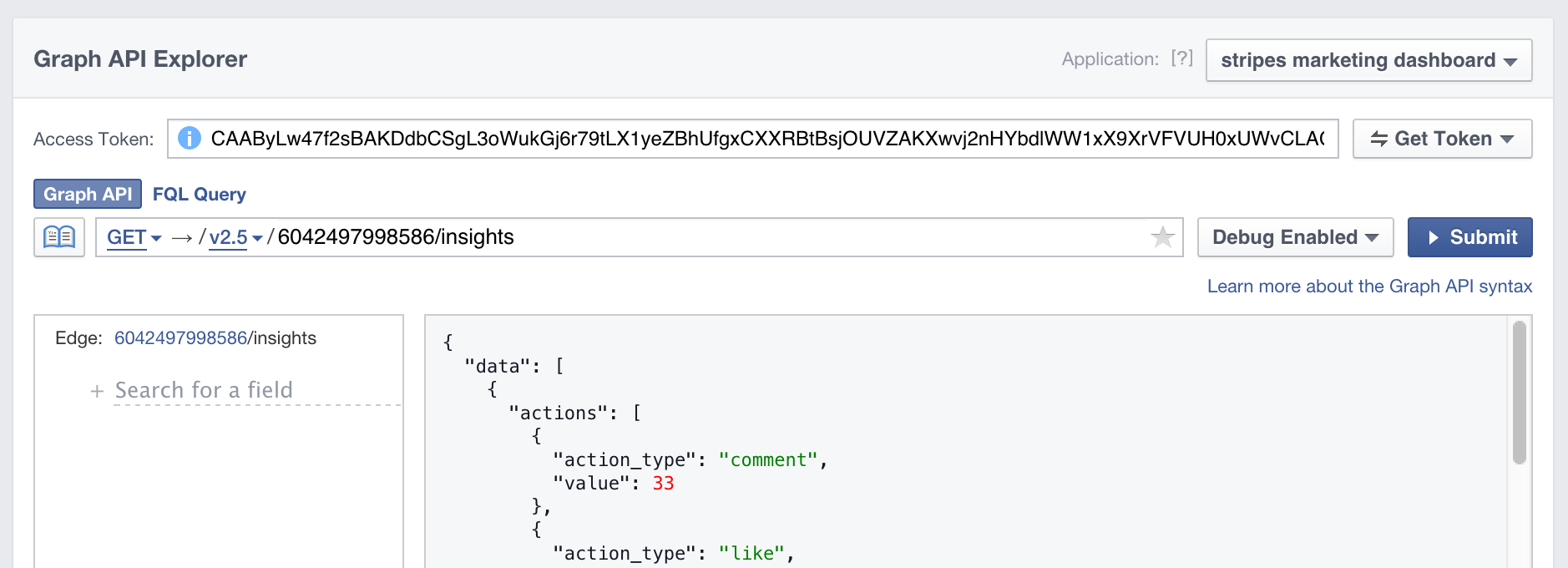This screenshot has height=568, width=1568.
Task: Open the stripes marketing dashboard application dropdown
Action: [x=1368, y=60]
